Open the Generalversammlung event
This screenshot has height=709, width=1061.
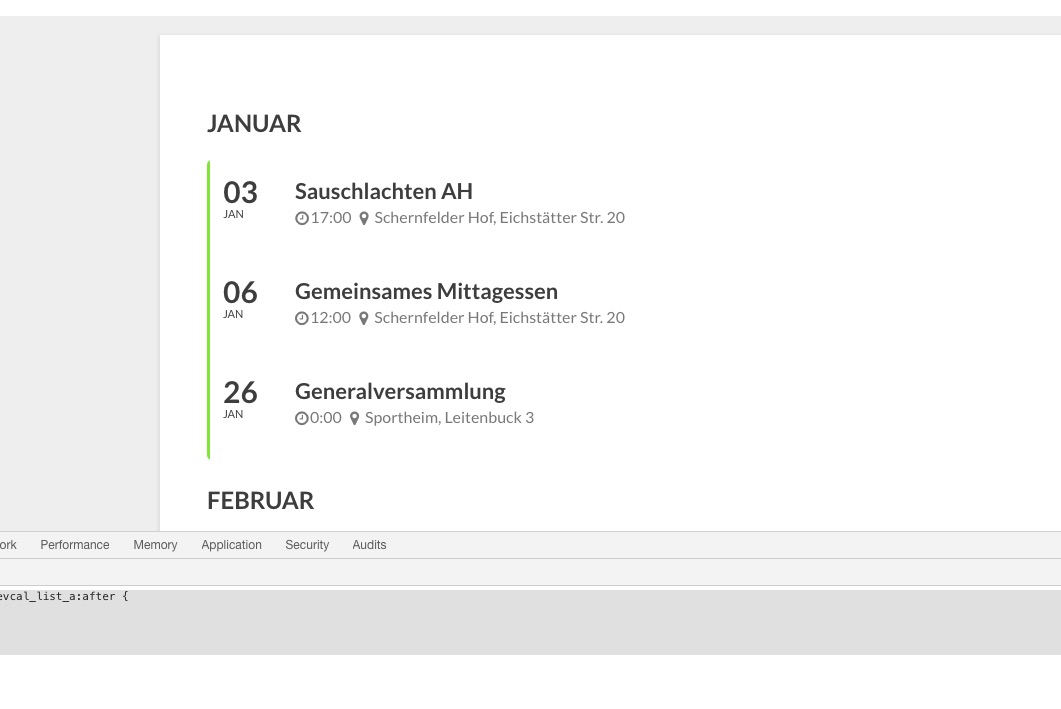pyautogui.click(x=400, y=392)
